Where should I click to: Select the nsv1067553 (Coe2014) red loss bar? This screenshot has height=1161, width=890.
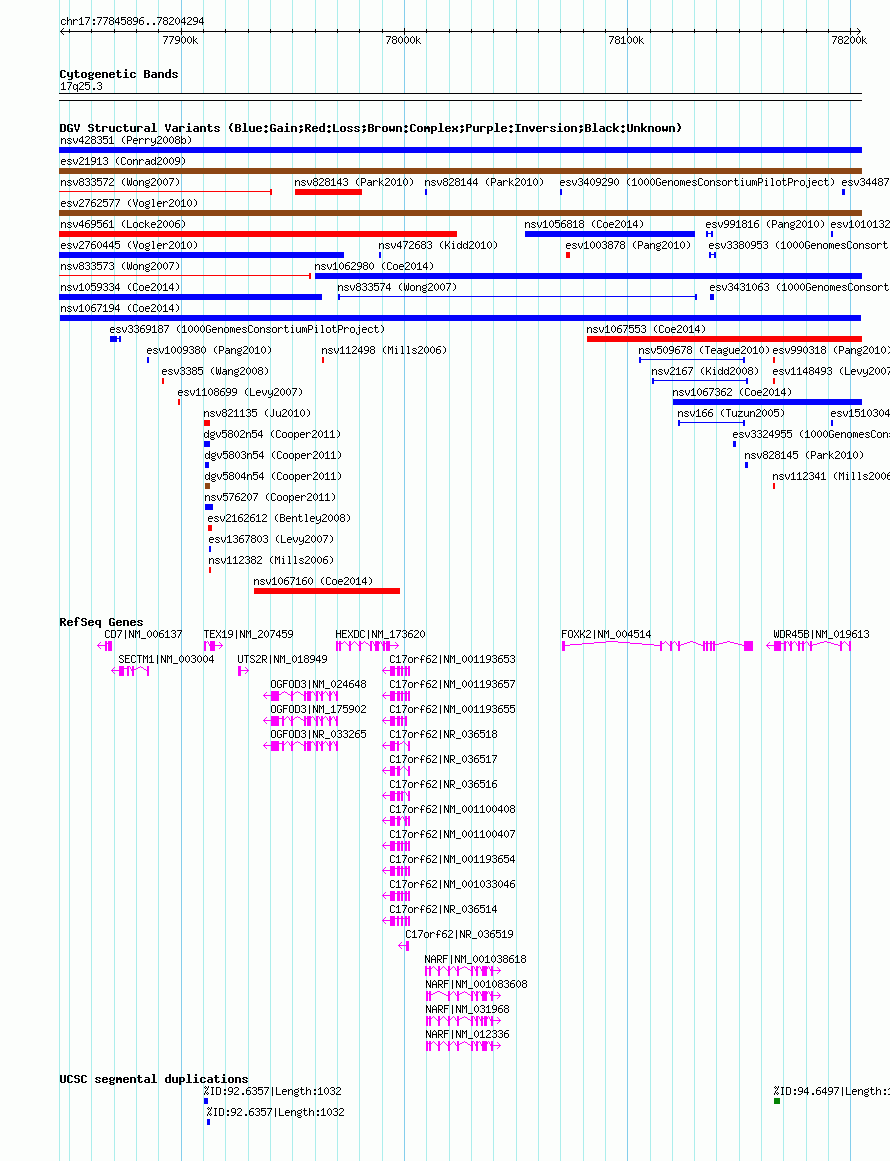click(x=724, y=339)
